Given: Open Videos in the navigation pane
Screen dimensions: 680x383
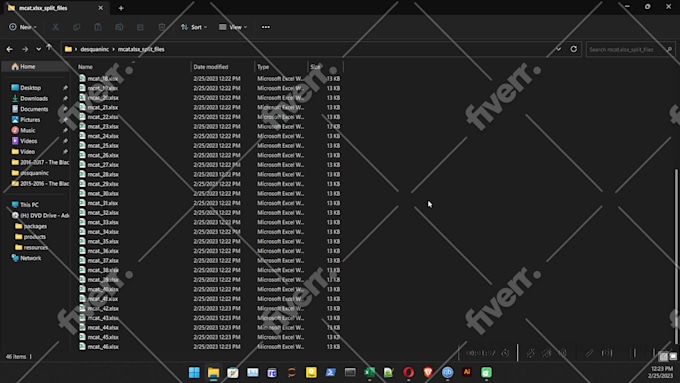Looking at the screenshot, I should click(x=28, y=141).
